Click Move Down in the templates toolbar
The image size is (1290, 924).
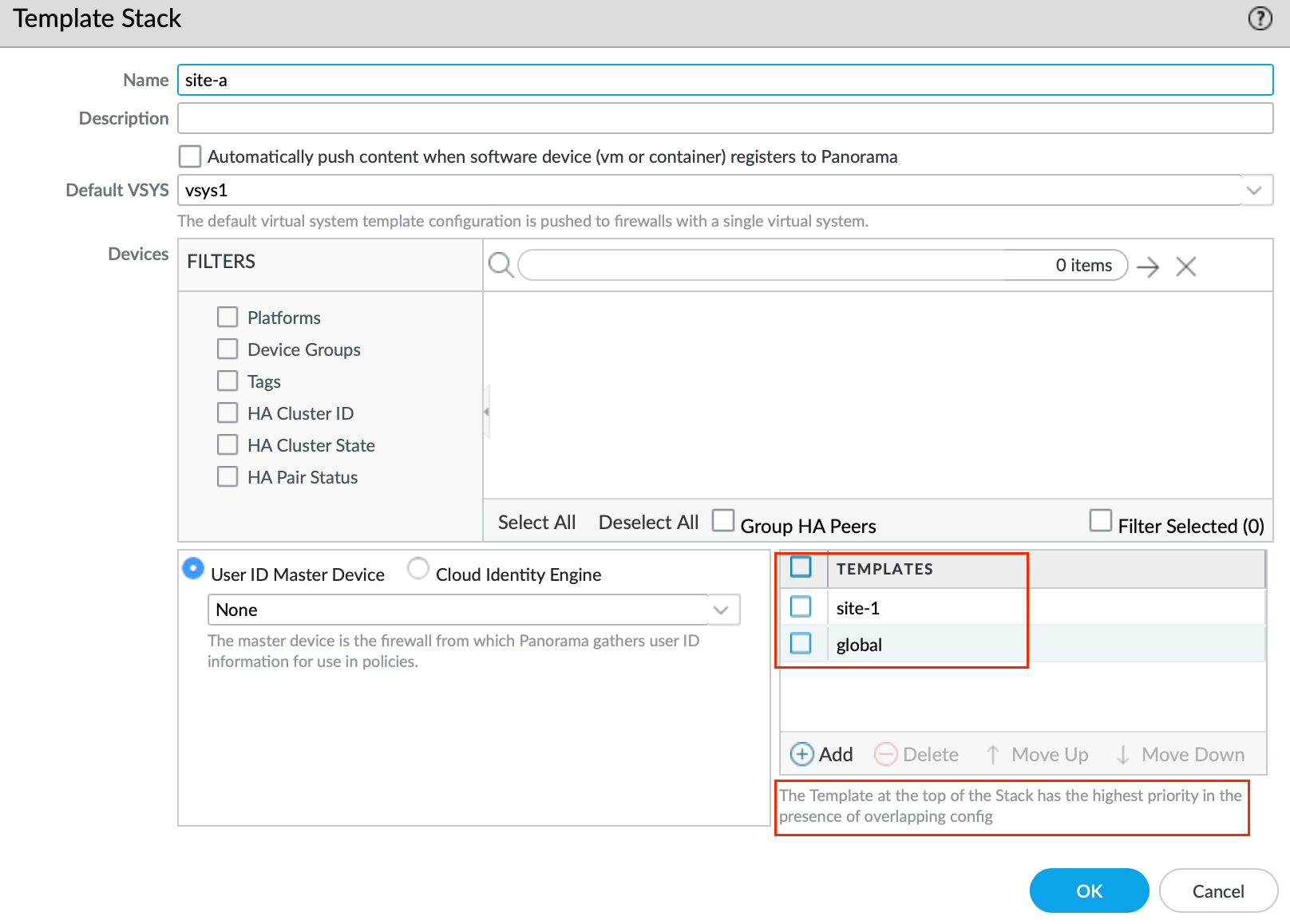[x=1181, y=754]
